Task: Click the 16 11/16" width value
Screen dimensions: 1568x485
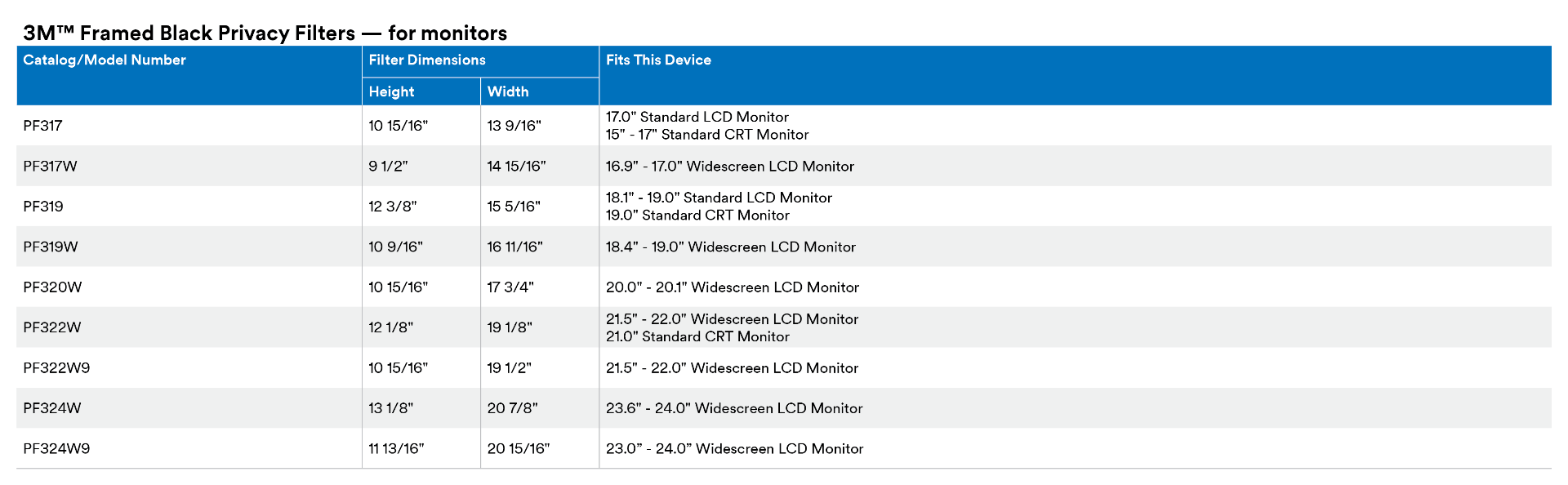Action: pyautogui.click(x=514, y=247)
